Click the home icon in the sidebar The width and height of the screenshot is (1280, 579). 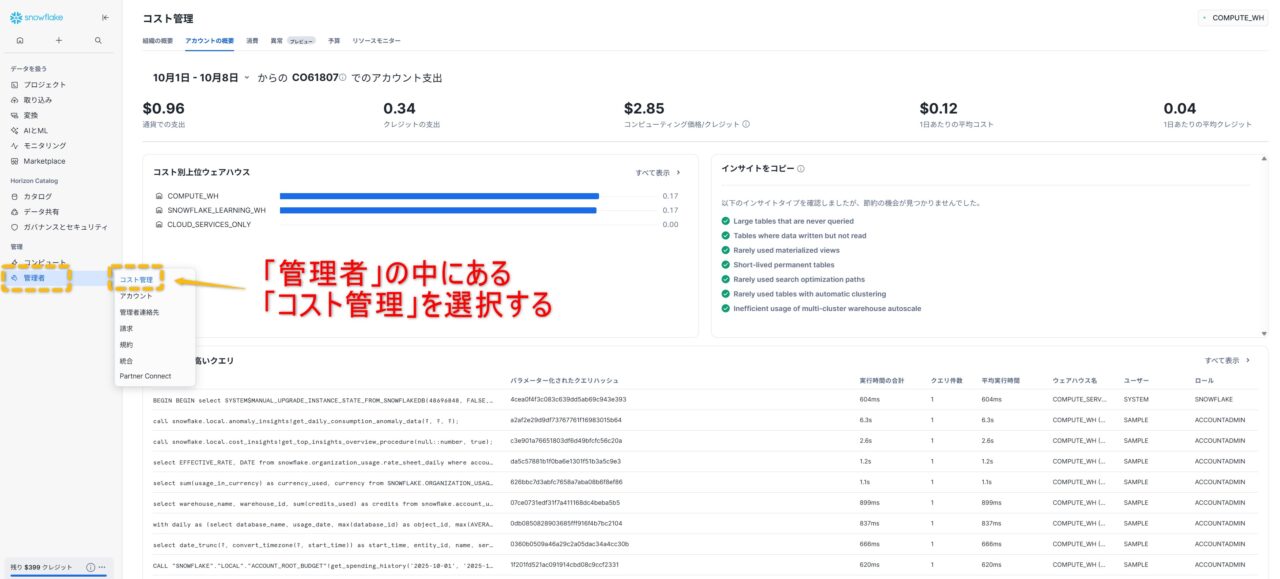pos(20,40)
